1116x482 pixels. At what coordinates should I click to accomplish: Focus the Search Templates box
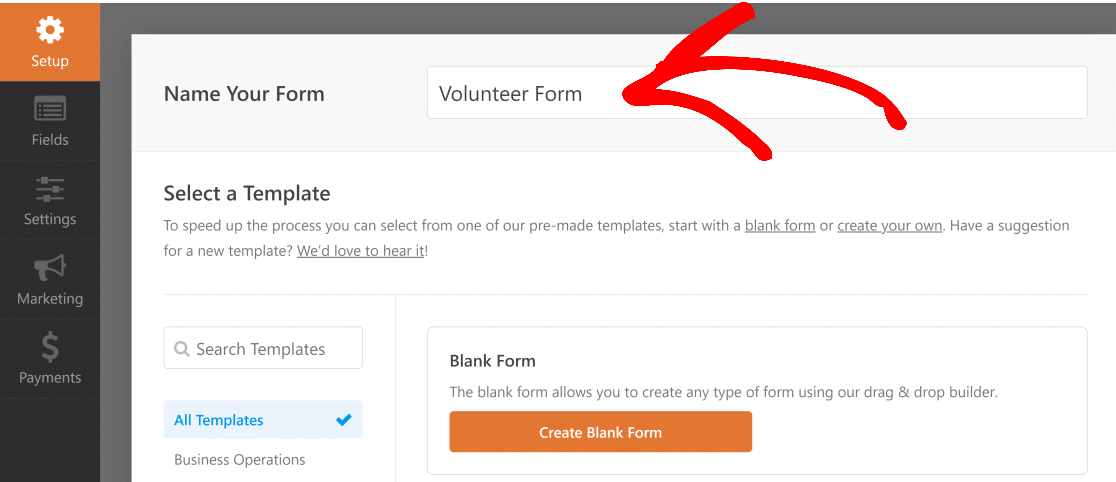pos(263,348)
